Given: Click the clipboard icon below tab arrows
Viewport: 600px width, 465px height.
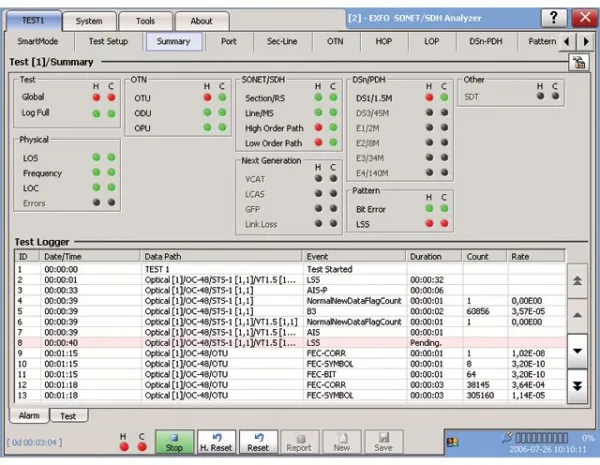Looking at the screenshot, I should [577, 63].
